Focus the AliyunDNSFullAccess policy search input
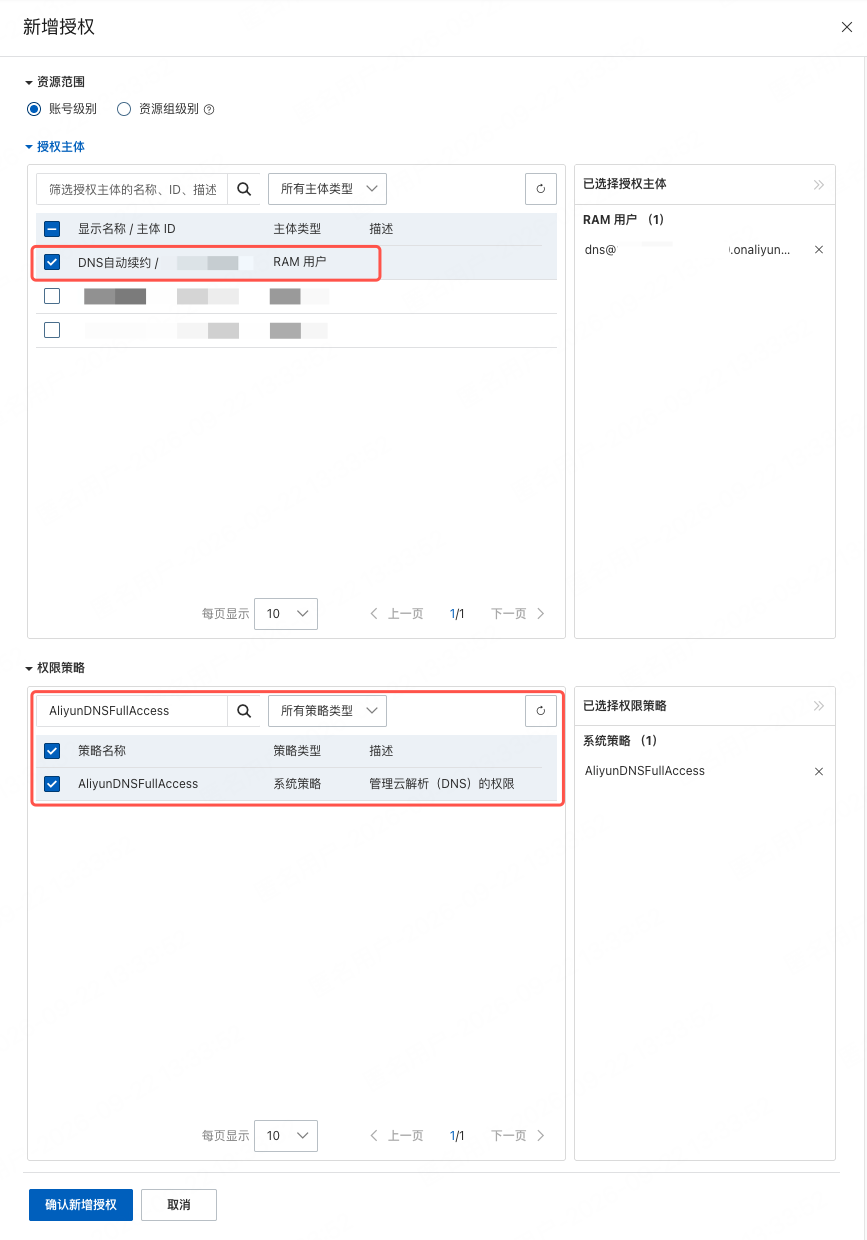The height and width of the screenshot is (1240, 867). coord(133,711)
